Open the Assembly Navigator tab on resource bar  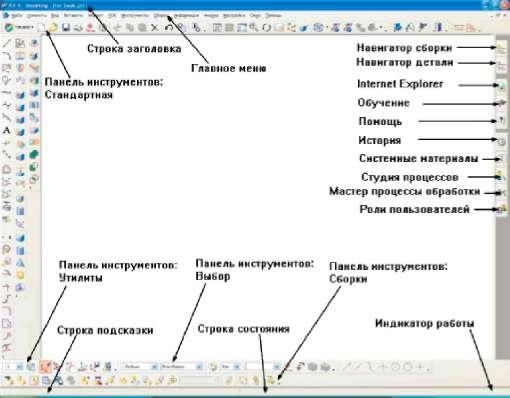click(x=501, y=49)
